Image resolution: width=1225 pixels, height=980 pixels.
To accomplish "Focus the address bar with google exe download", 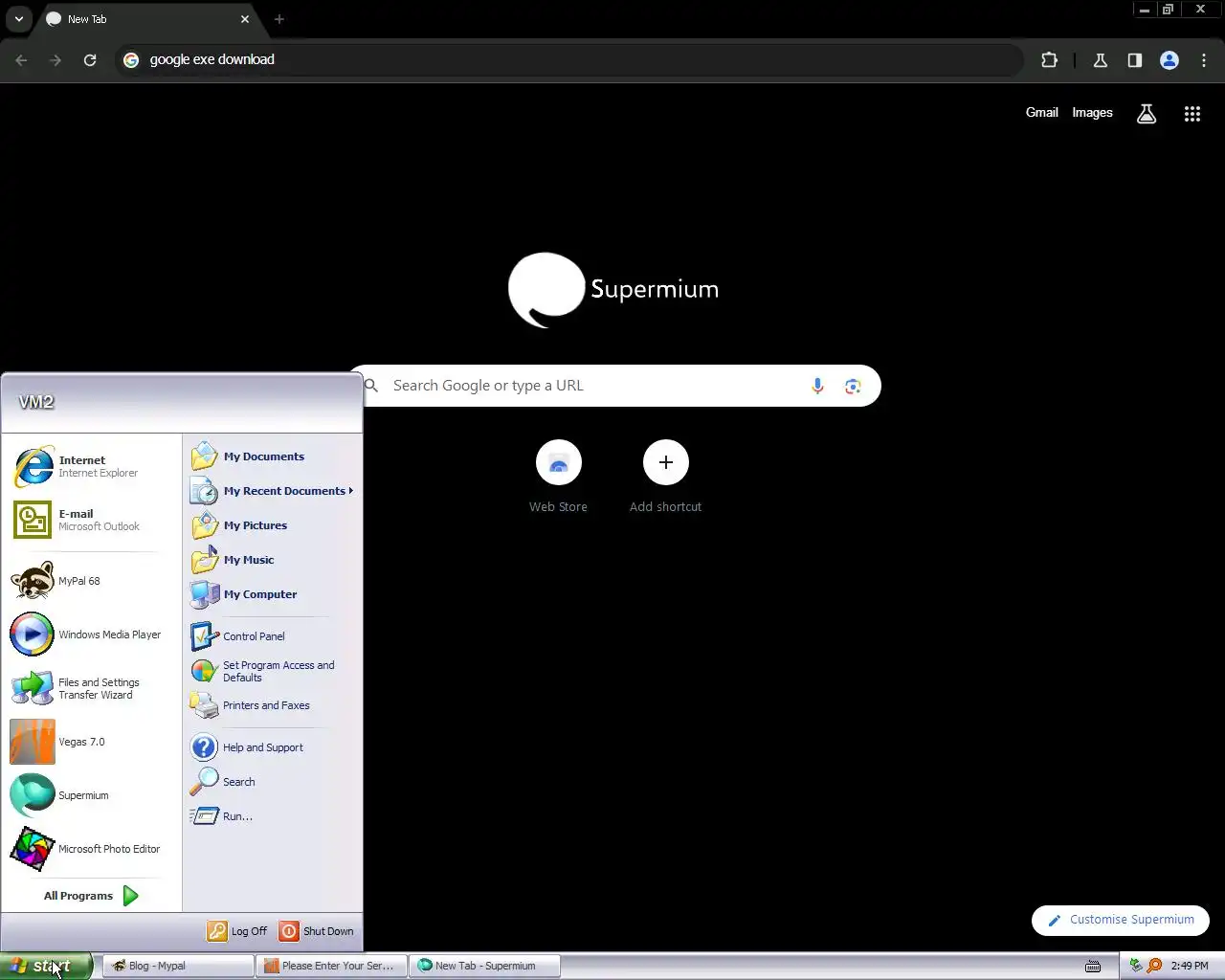I will tap(569, 60).
